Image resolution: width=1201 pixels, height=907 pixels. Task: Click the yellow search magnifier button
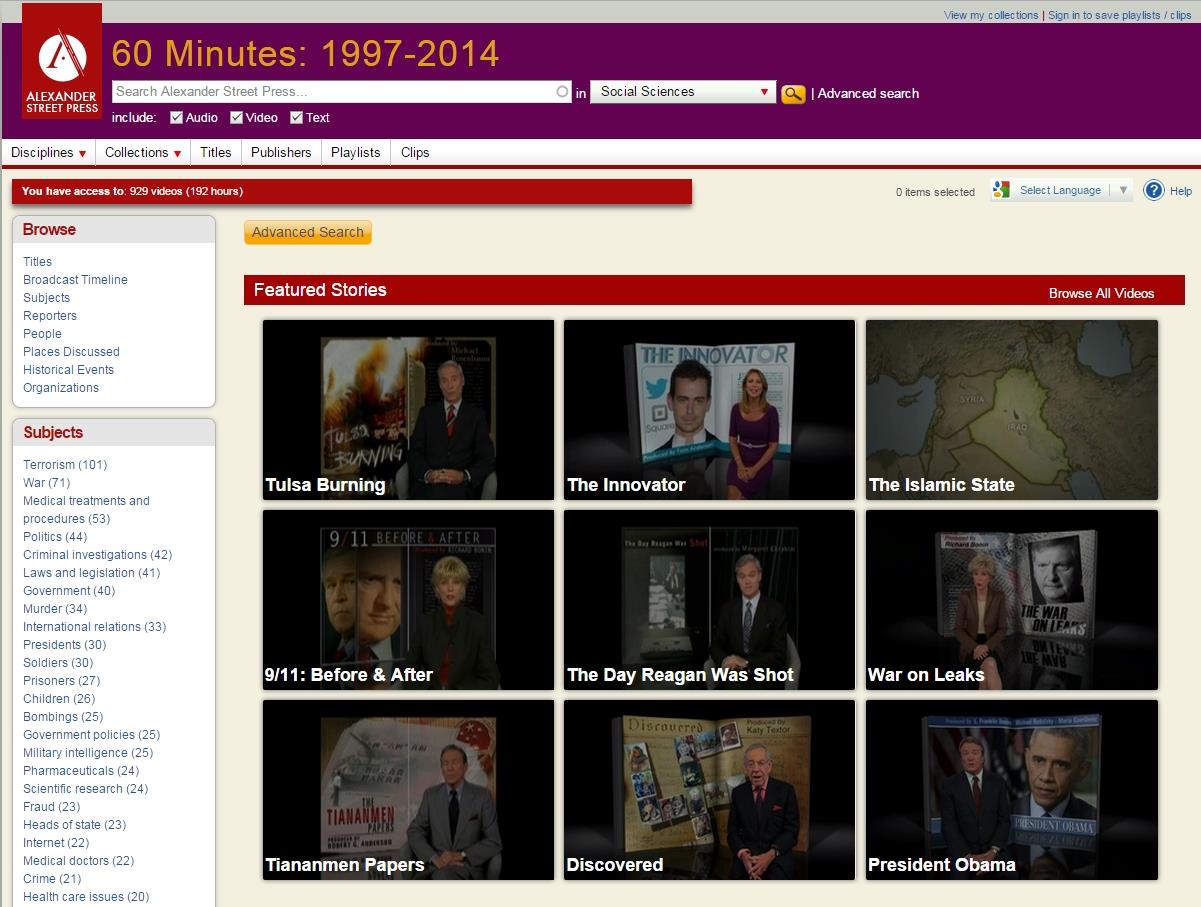(x=793, y=94)
